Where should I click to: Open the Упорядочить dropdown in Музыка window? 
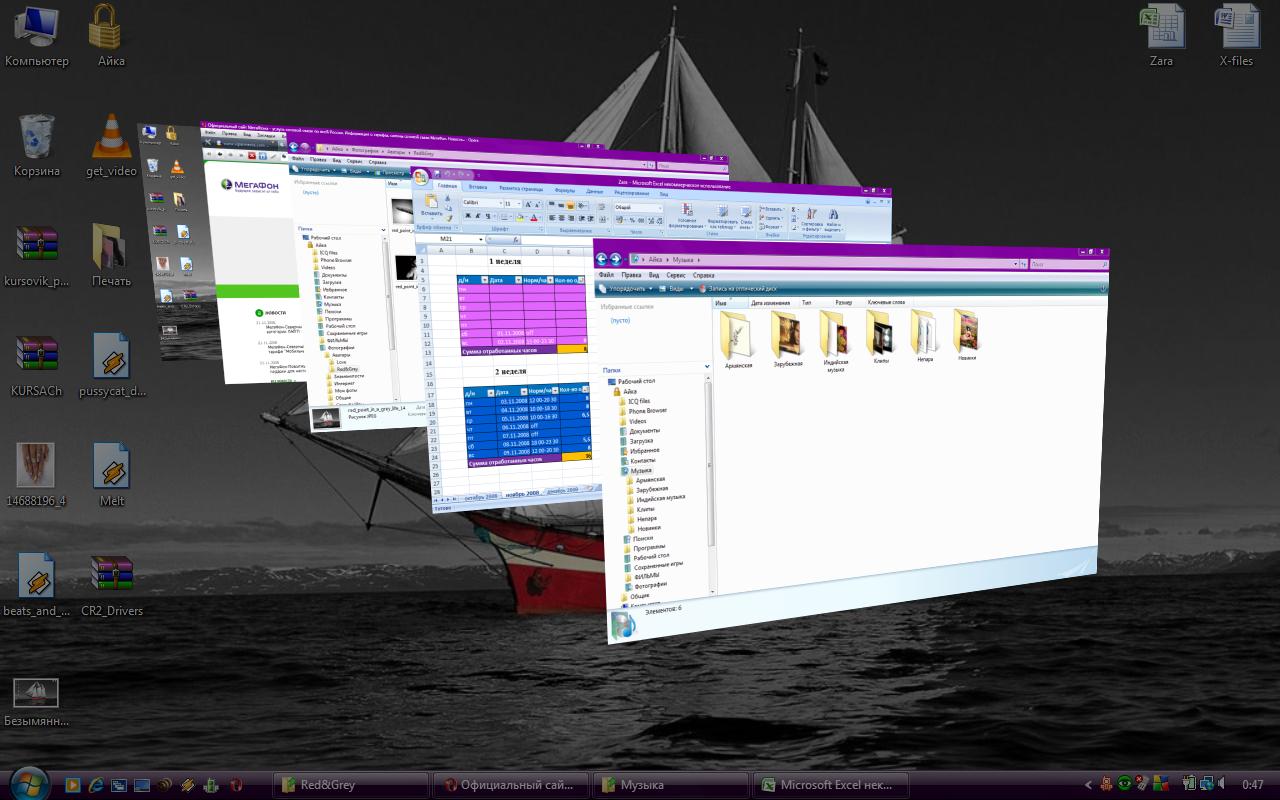(x=630, y=288)
